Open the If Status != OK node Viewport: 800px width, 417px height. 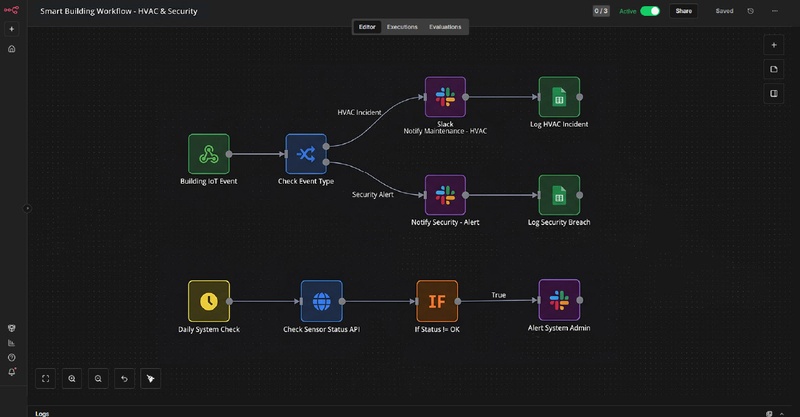coord(437,301)
